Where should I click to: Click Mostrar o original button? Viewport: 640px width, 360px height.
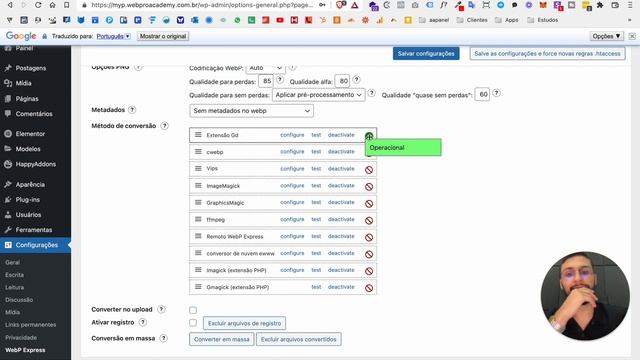click(x=163, y=36)
